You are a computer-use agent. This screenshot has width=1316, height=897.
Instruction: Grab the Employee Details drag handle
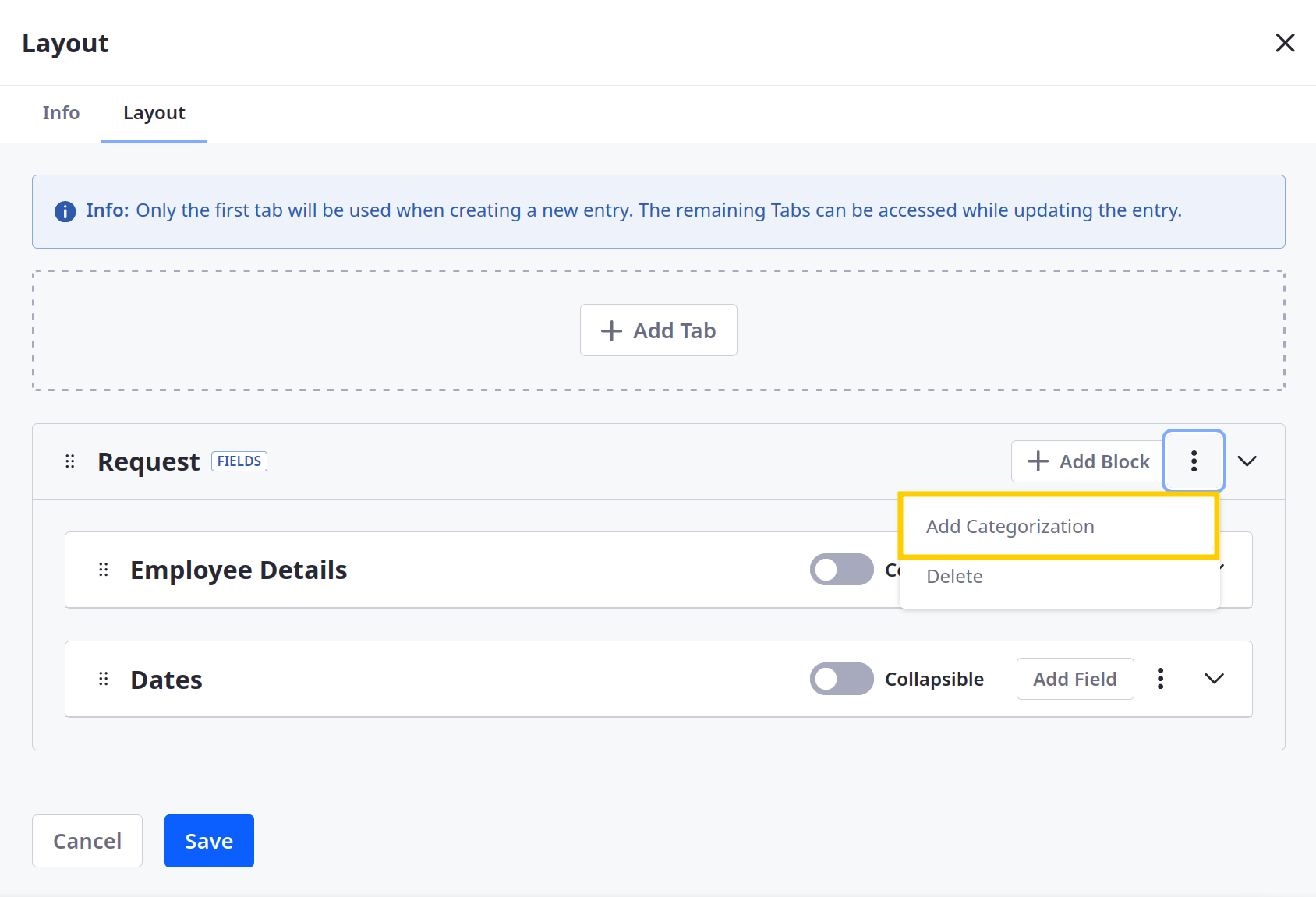coord(103,570)
